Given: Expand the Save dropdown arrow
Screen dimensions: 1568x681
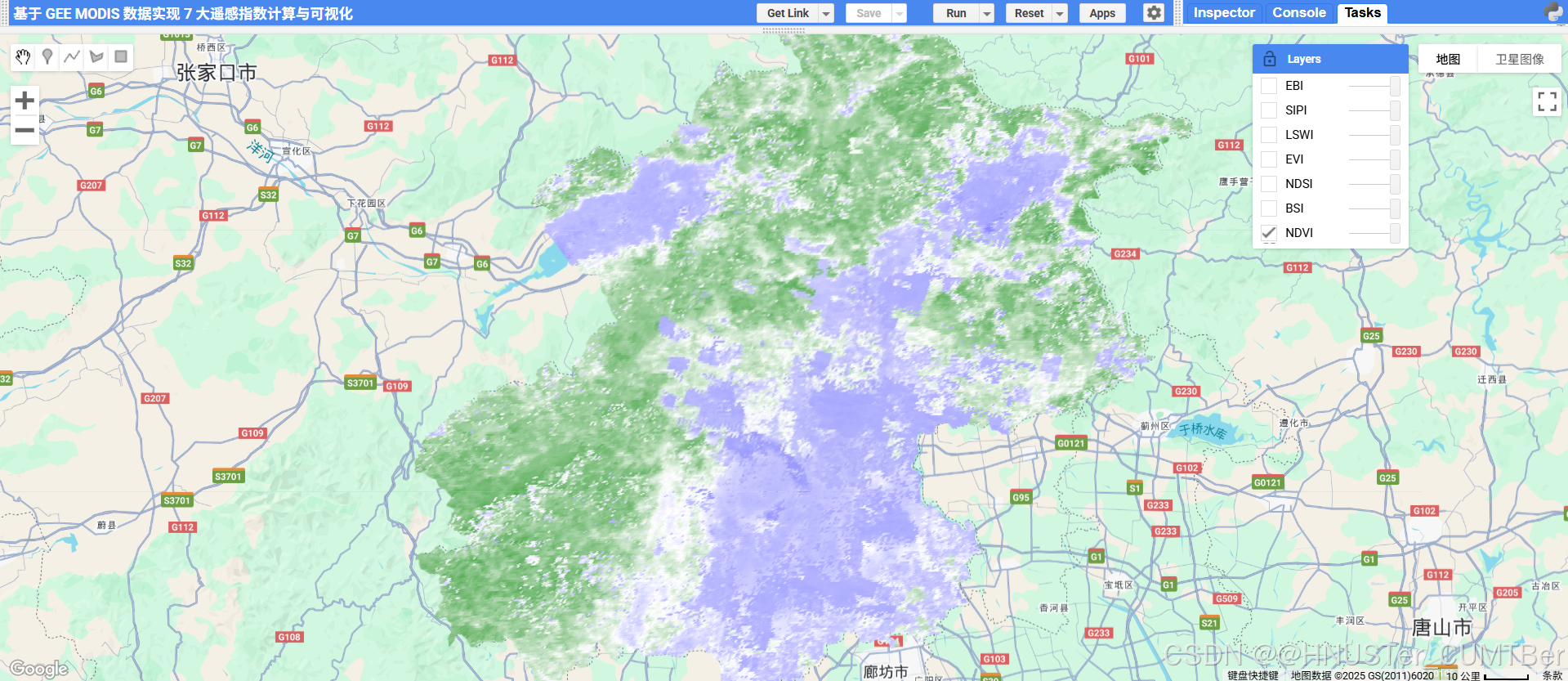Looking at the screenshot, I should click(x=900, y=13).
